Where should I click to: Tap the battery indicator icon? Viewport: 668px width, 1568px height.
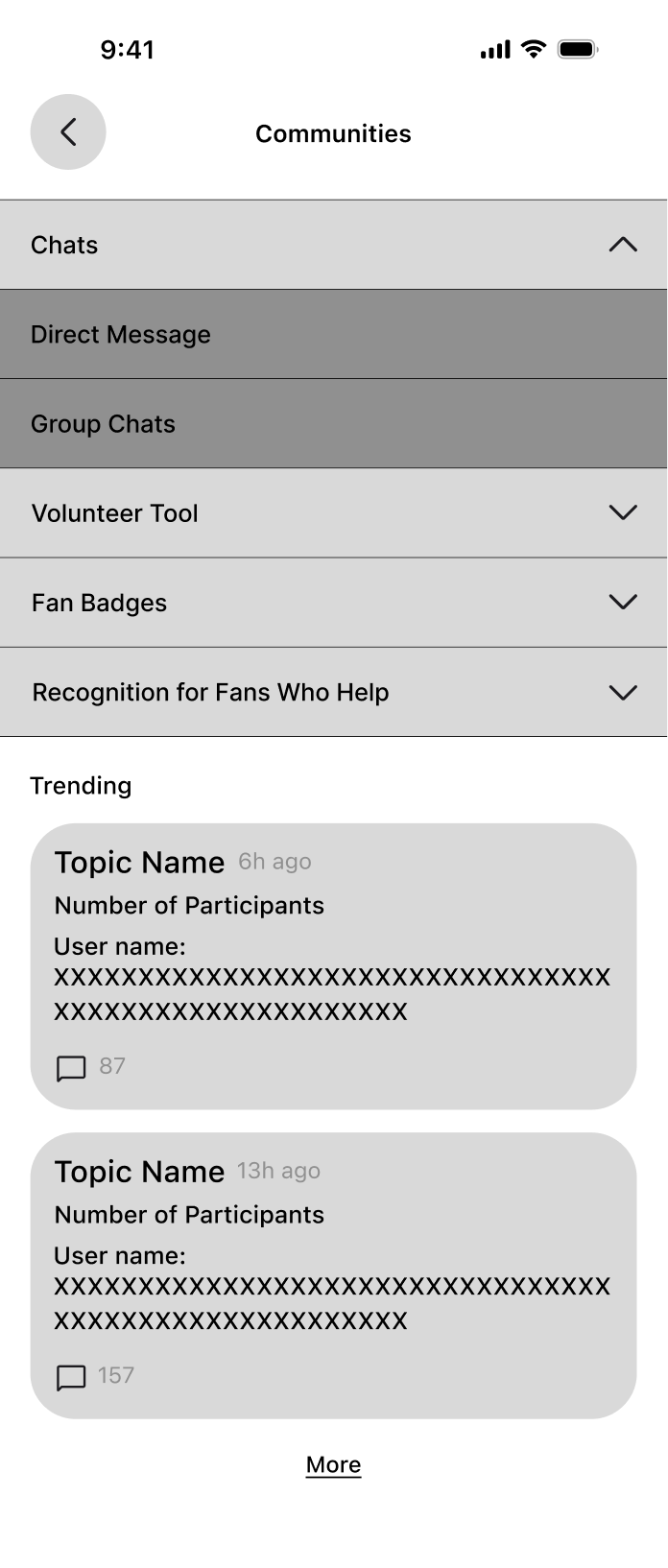(x=578, y=49)
